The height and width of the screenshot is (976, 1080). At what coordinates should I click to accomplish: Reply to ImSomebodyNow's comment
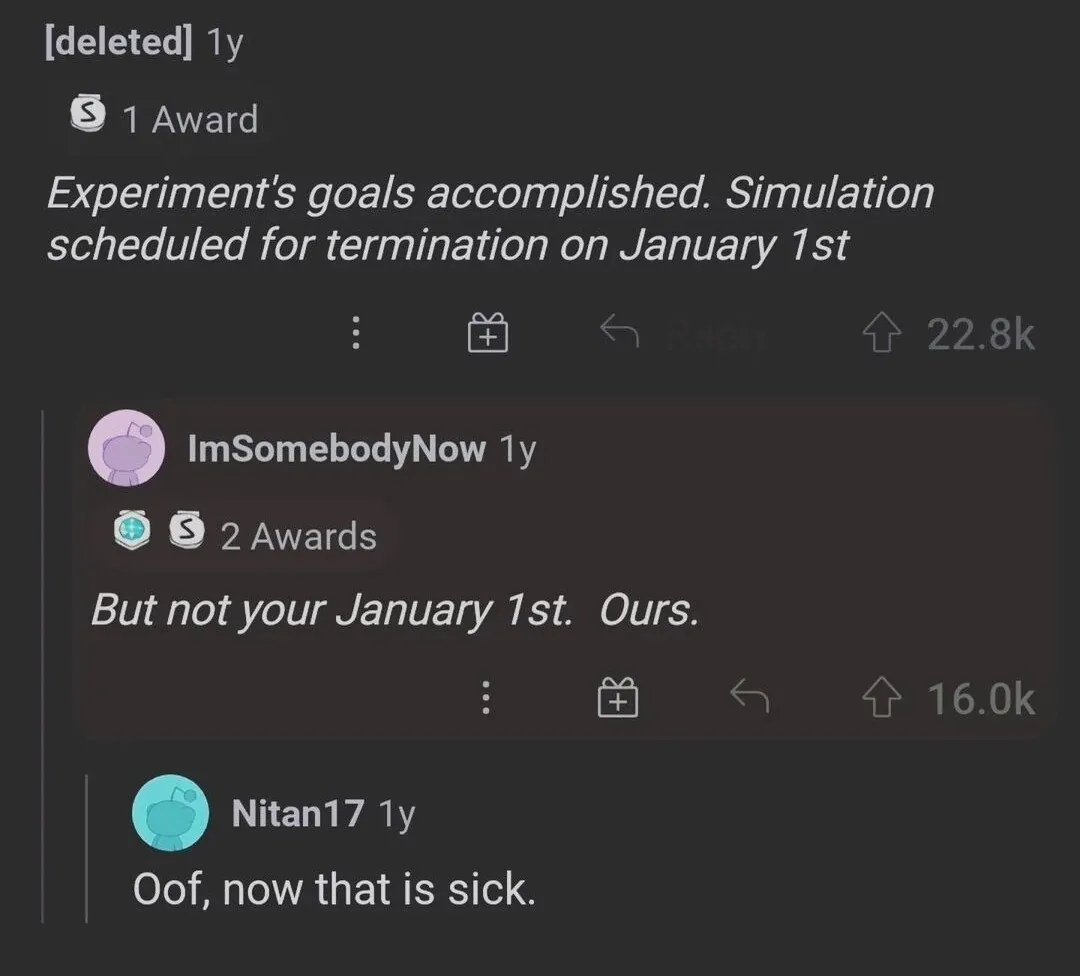(748, 697)
